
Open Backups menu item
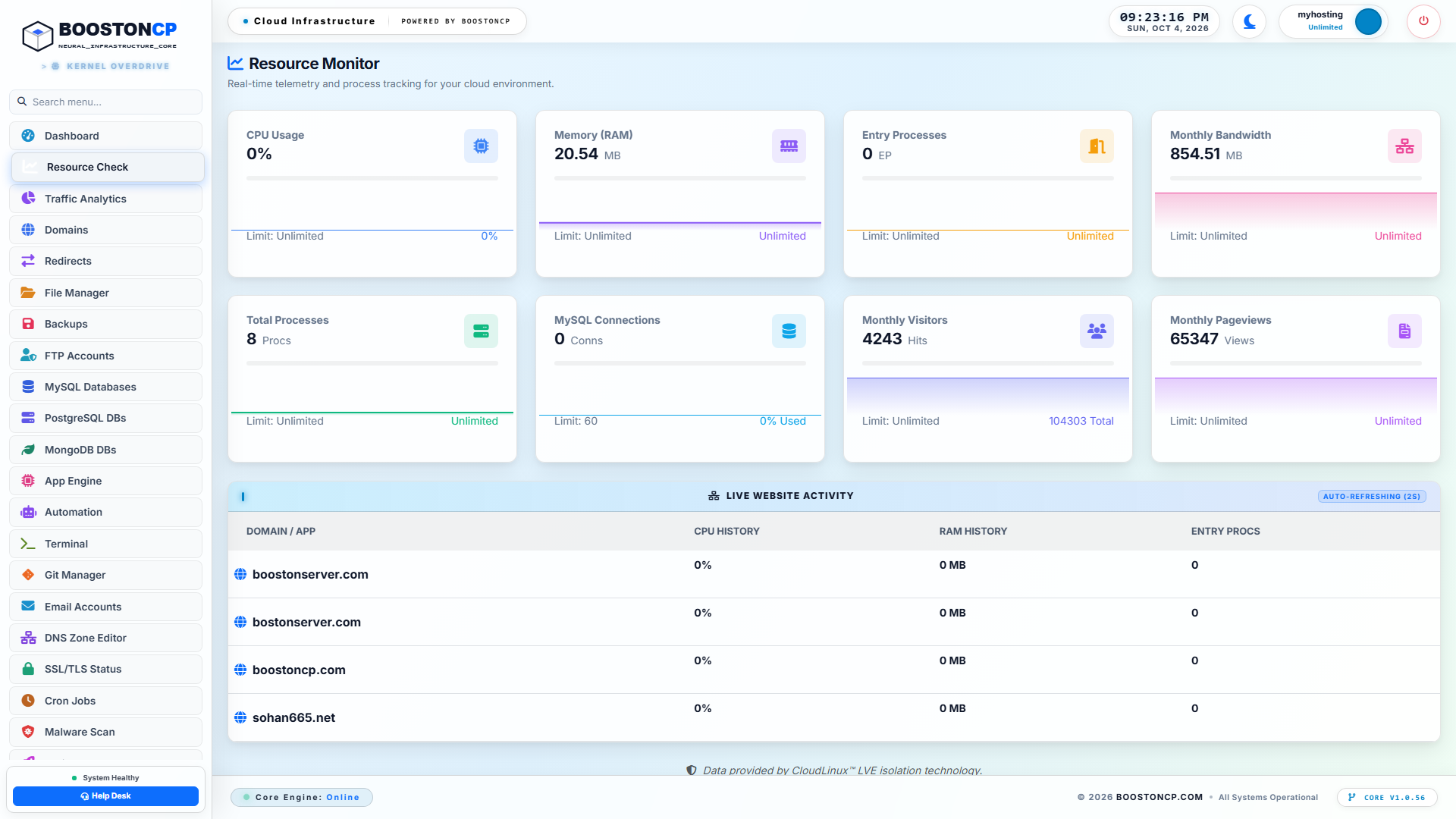106,324
